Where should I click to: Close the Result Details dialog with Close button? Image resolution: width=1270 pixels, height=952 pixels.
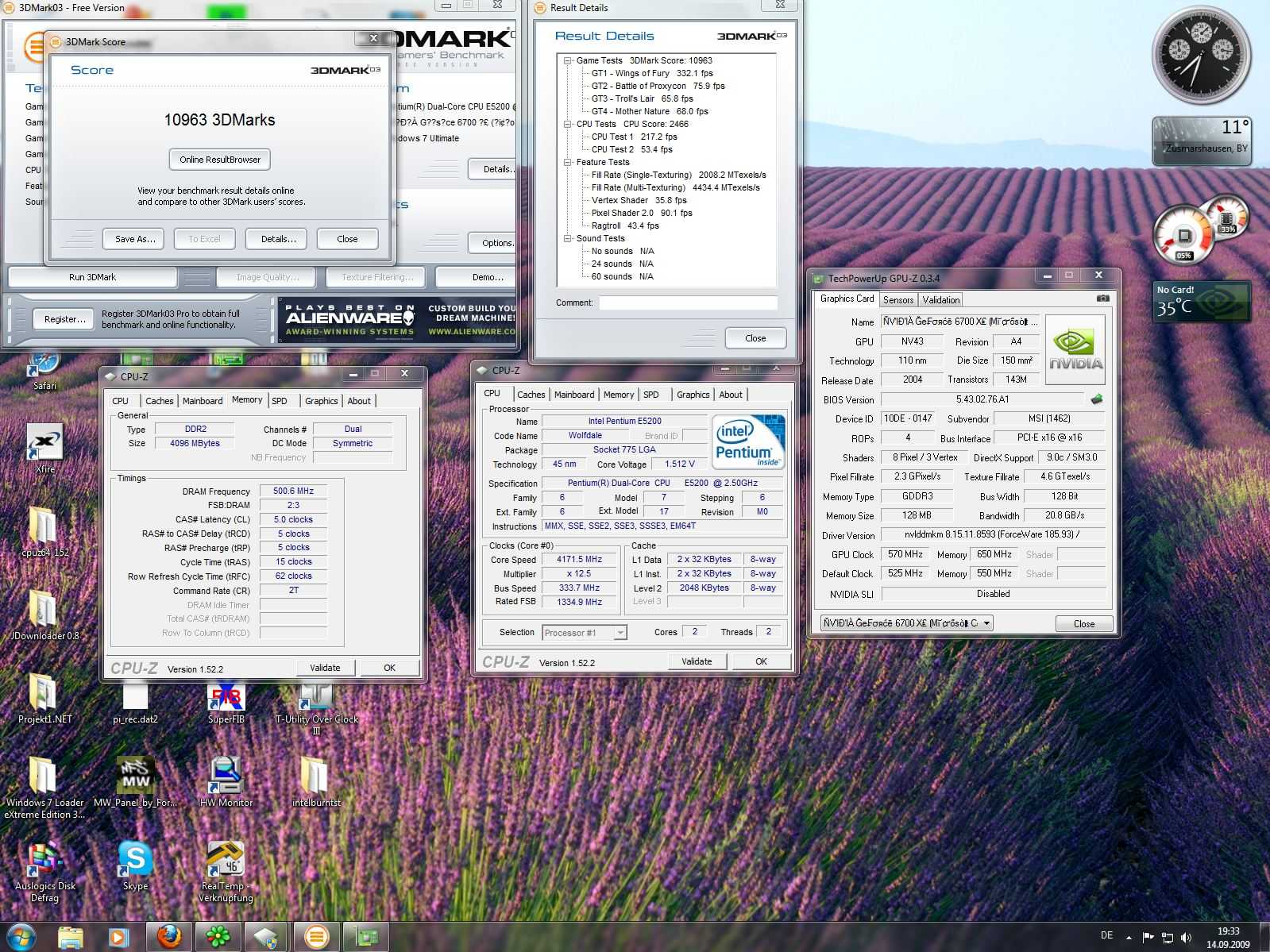pos(755,338)
